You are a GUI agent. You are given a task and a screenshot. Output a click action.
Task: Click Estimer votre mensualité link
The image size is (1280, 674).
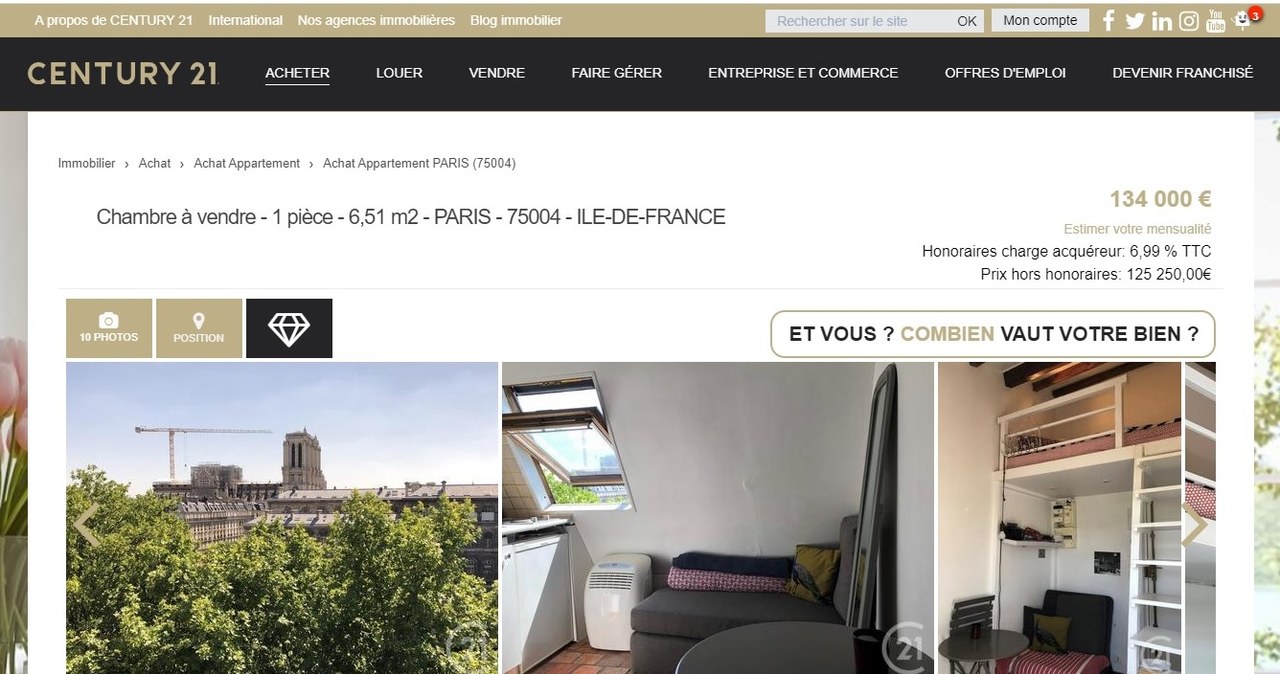(1137, 229)
